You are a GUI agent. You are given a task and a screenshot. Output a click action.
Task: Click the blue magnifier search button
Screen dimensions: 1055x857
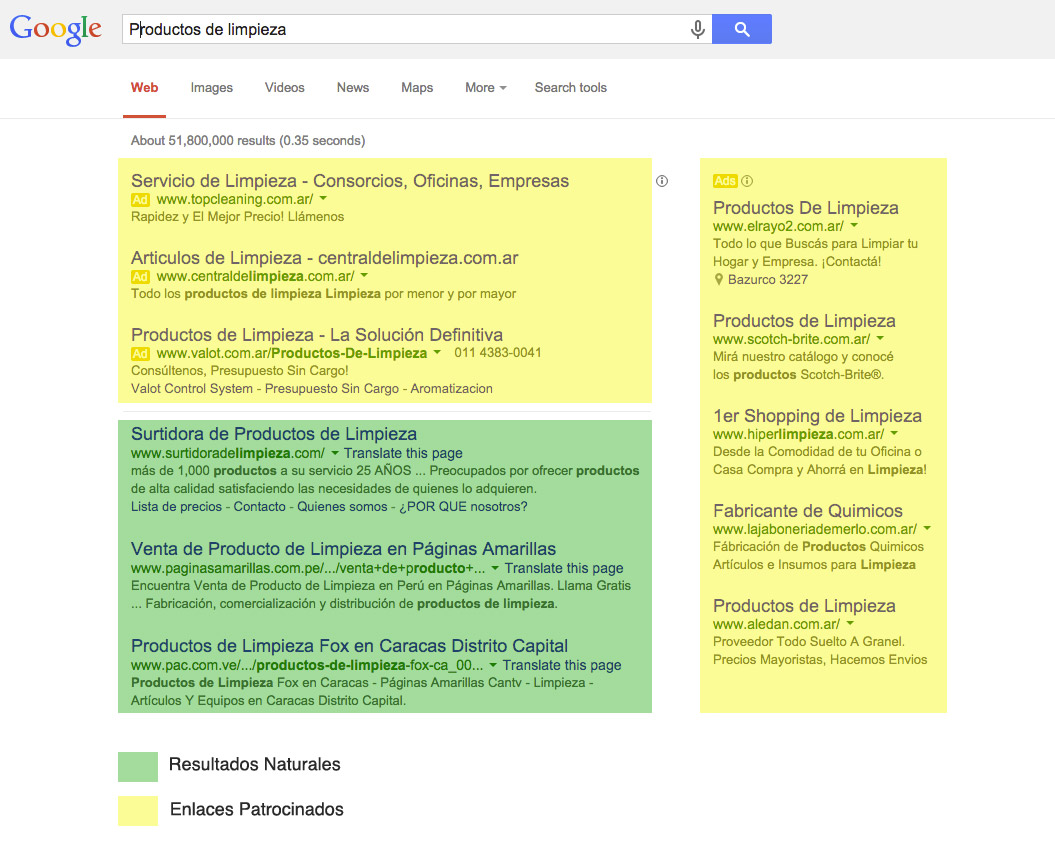(741, 29)
